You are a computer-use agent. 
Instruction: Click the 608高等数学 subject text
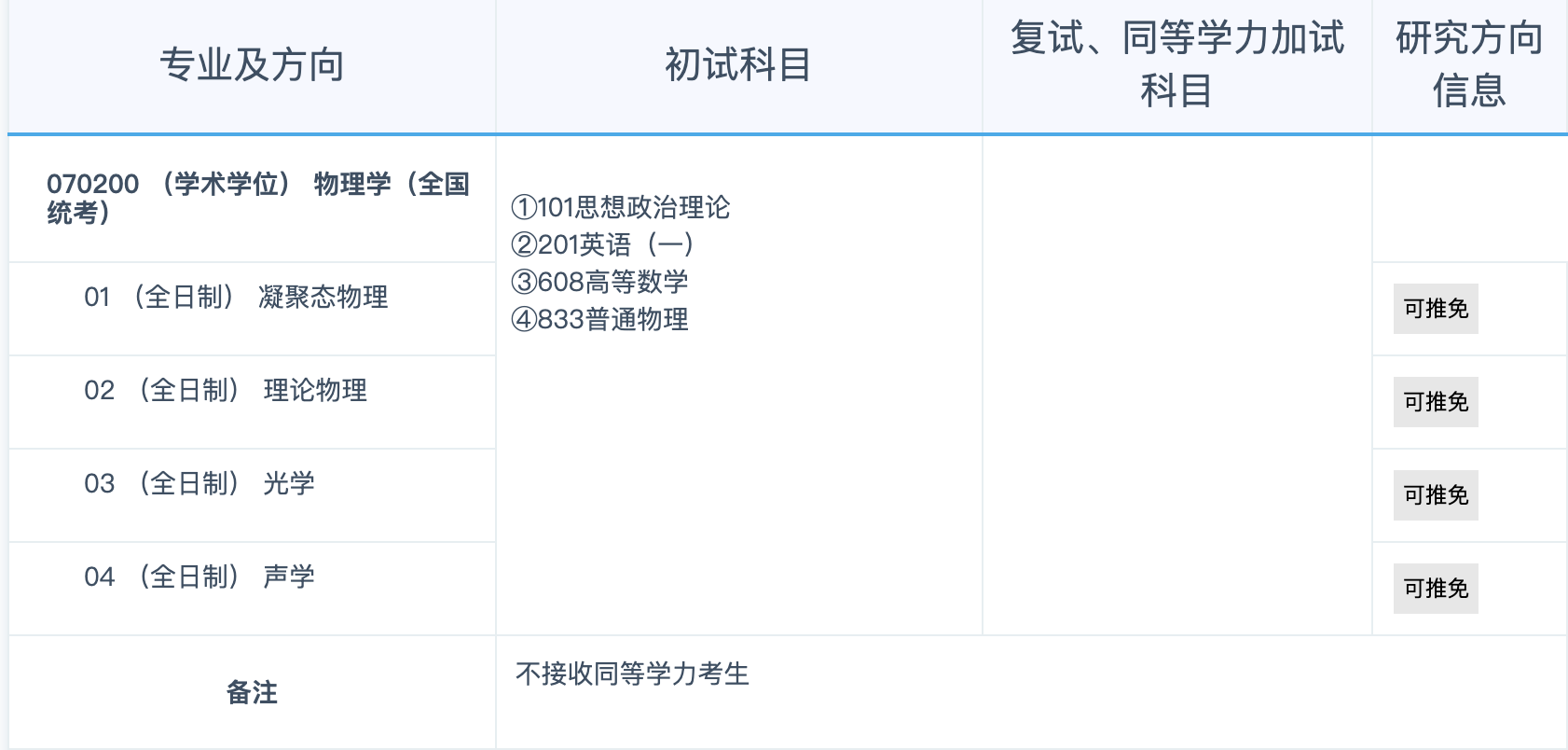click(x=600, y=282)
